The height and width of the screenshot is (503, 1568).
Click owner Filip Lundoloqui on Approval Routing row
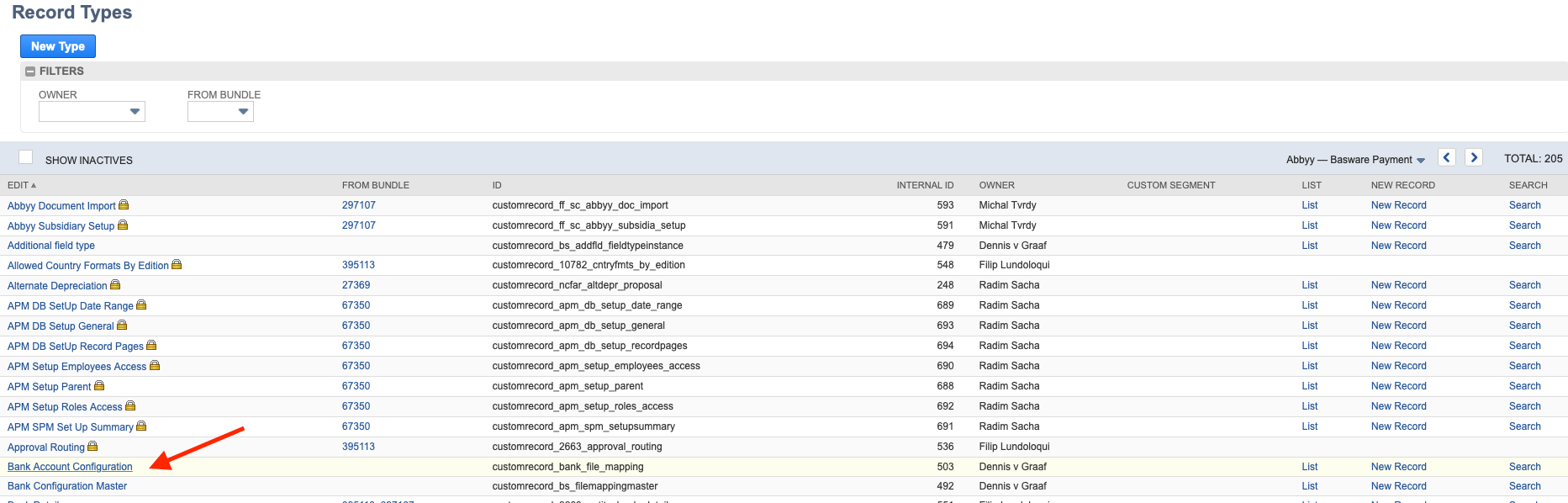click(x=1014, y=447)
